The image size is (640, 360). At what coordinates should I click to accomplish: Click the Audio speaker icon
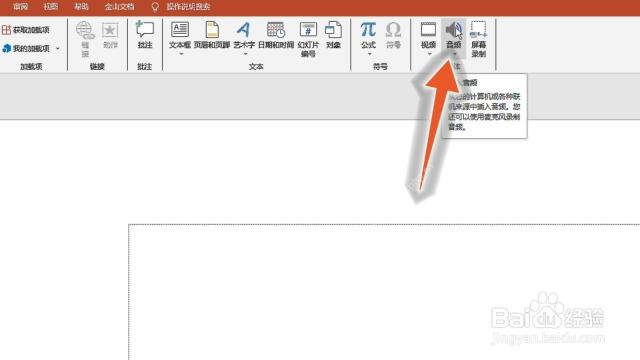pos(453,30)
